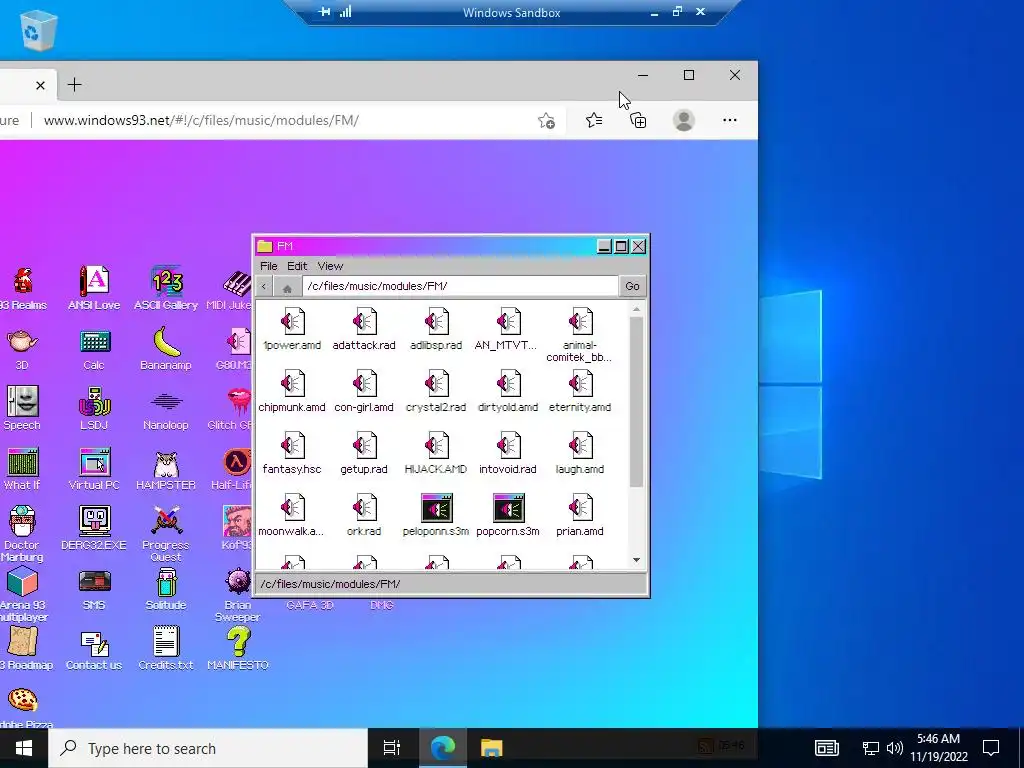The width and height of the screenshot is (1024, 768).
Task: Select prian.amd file
Action: pyautogui.click(x=579, y=515)
